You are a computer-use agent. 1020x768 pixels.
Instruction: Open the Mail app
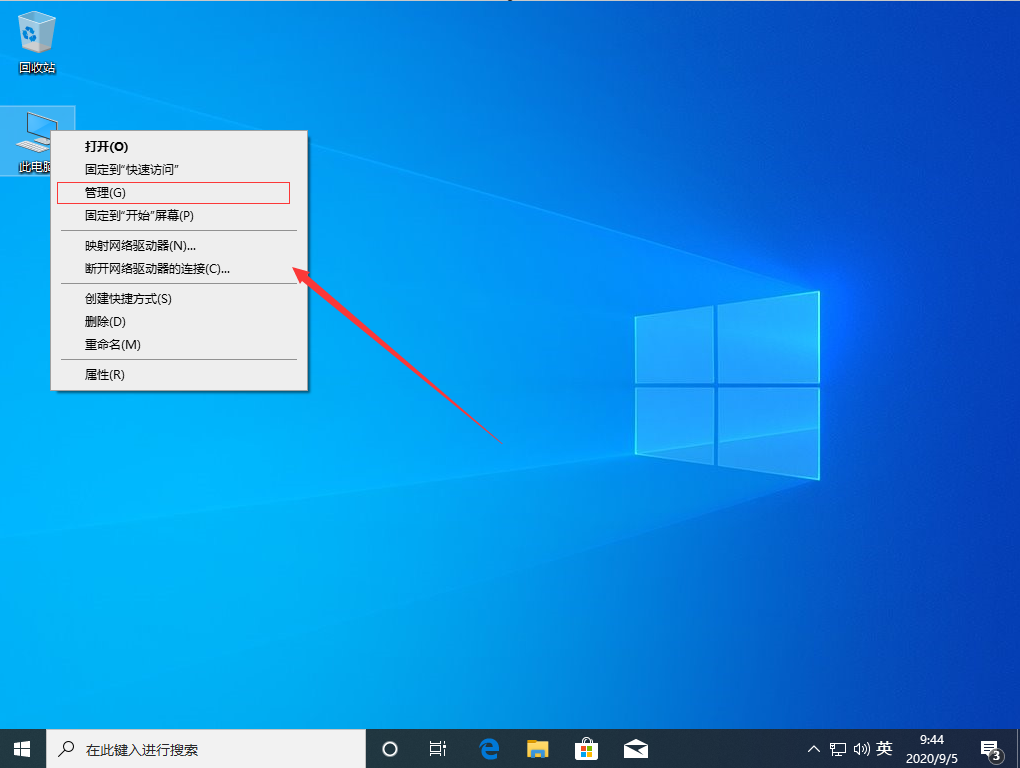[x=635, y=748]
